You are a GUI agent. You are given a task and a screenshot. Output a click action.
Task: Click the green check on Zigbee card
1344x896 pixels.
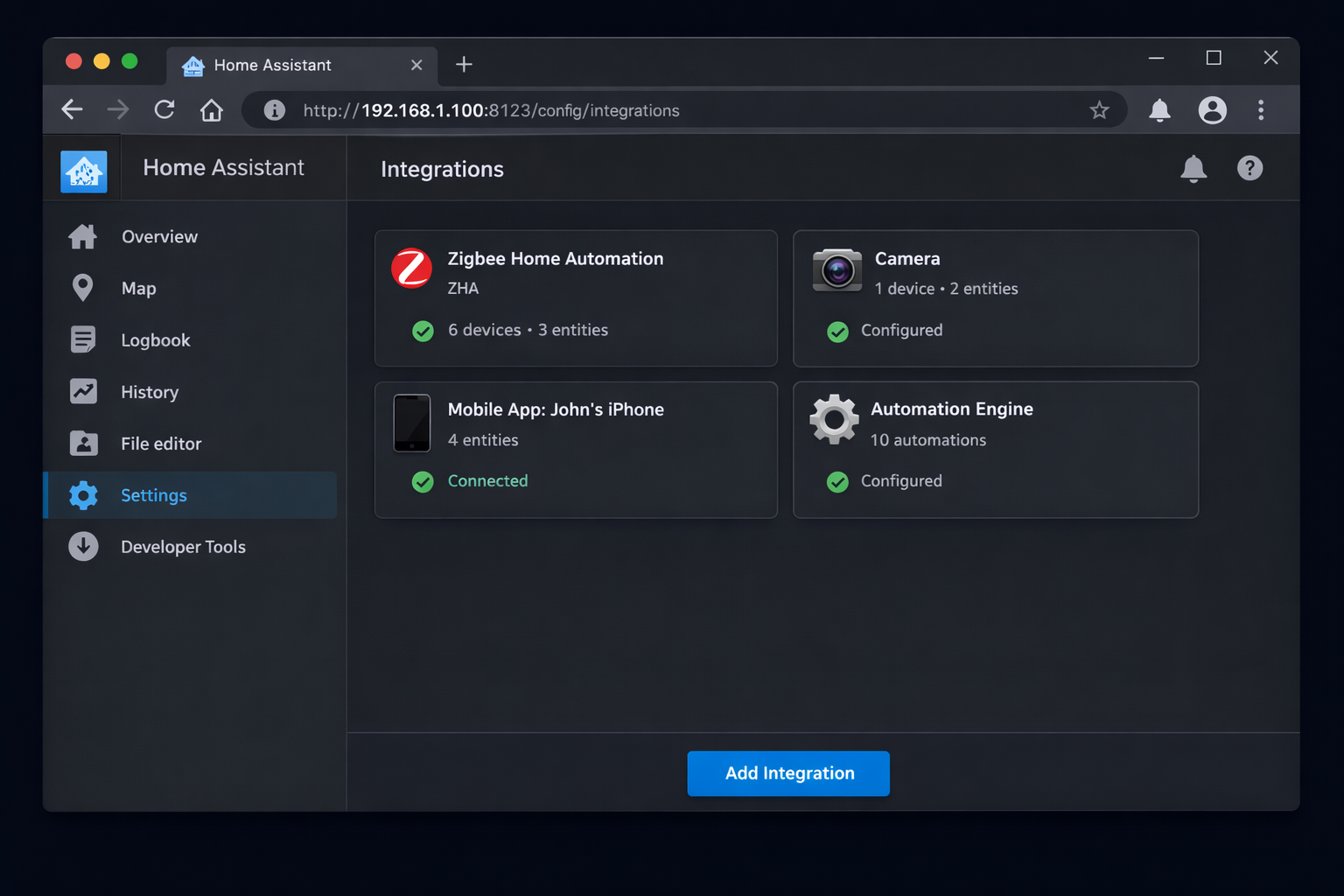tap(423, 332)
